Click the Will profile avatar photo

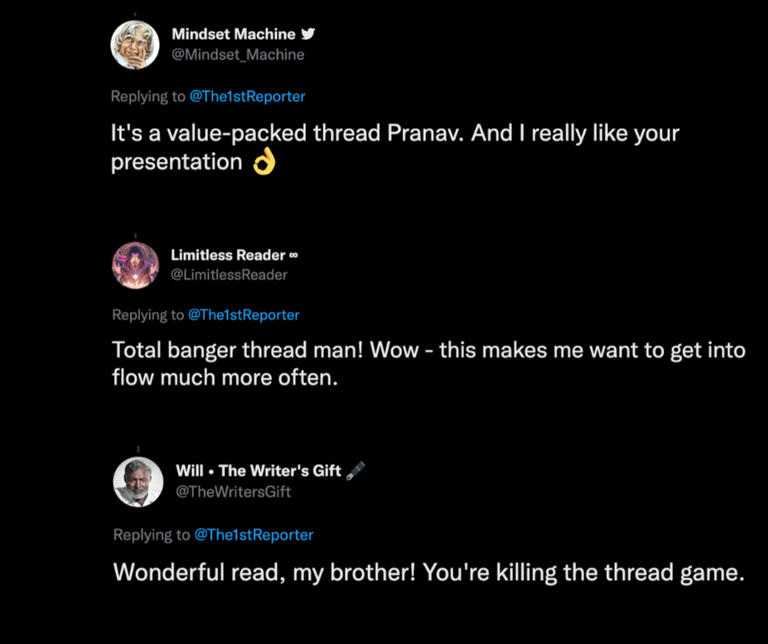point(138,482)
